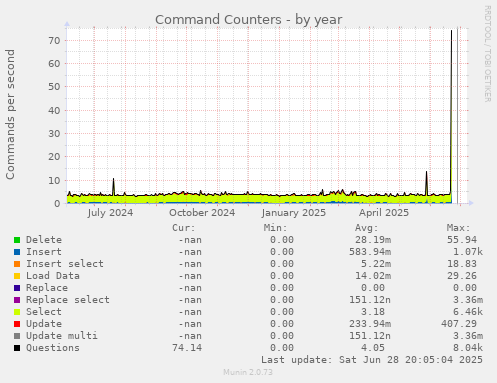Click the chart title Command Counters - by year
The height and width of the screenshot is (383, 497).
coord(249,20)
